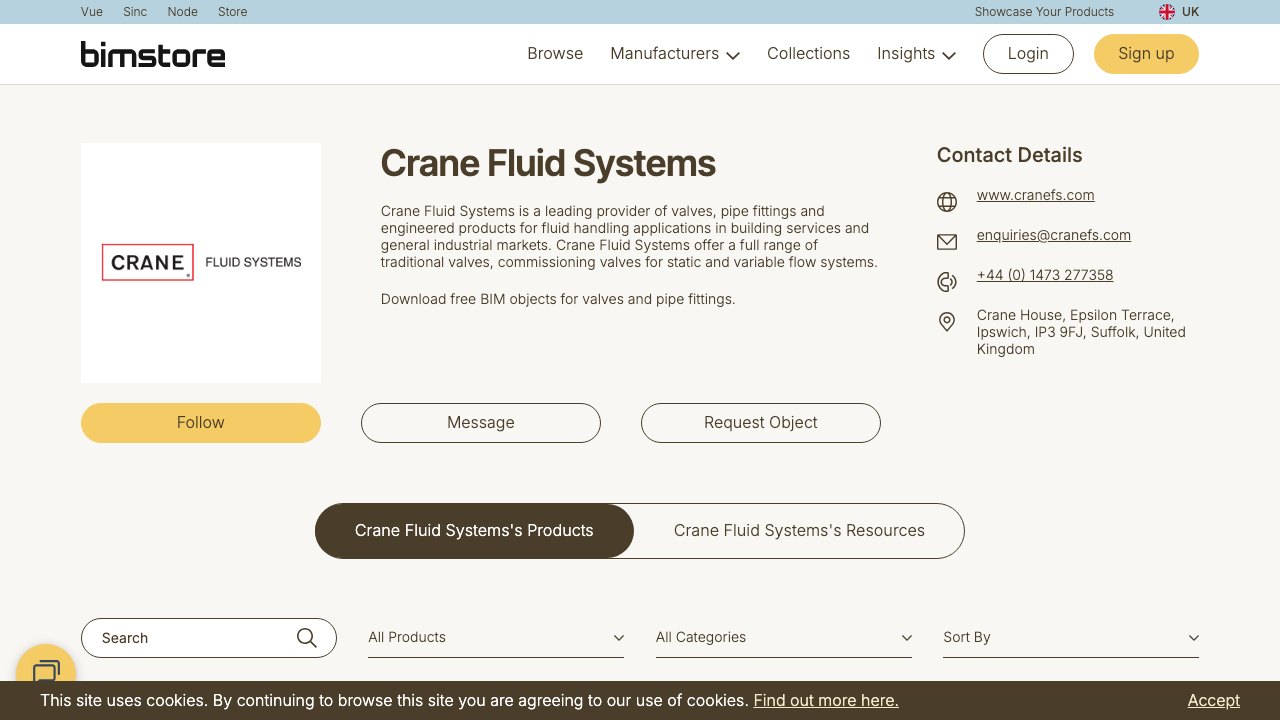Click the +44 (0) 1473 277358 phone link
Image resolution: width=1280 pixels, height=720 pixels.
point(1045,275)
